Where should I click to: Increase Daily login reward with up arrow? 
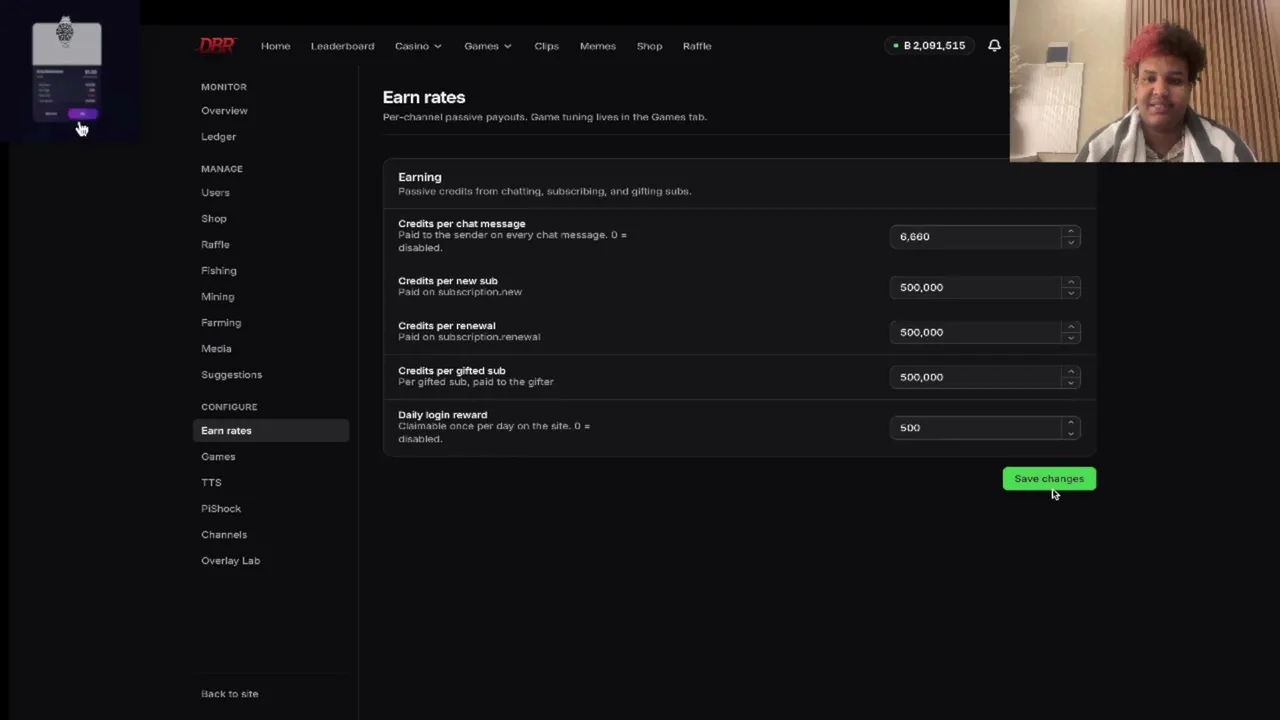1071,422
